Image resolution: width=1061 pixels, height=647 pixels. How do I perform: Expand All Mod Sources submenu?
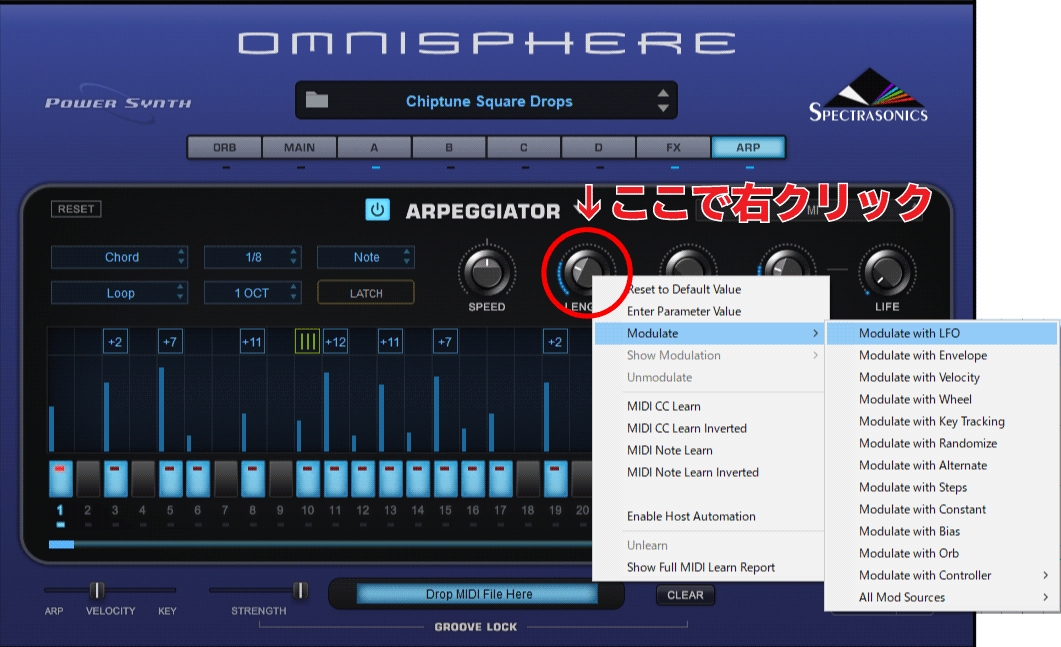pos(941,598)
